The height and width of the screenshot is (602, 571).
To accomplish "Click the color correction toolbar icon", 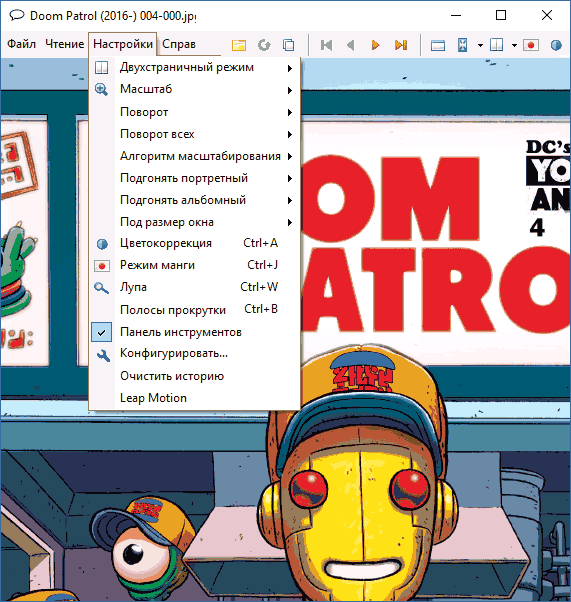I will point(556,45).
